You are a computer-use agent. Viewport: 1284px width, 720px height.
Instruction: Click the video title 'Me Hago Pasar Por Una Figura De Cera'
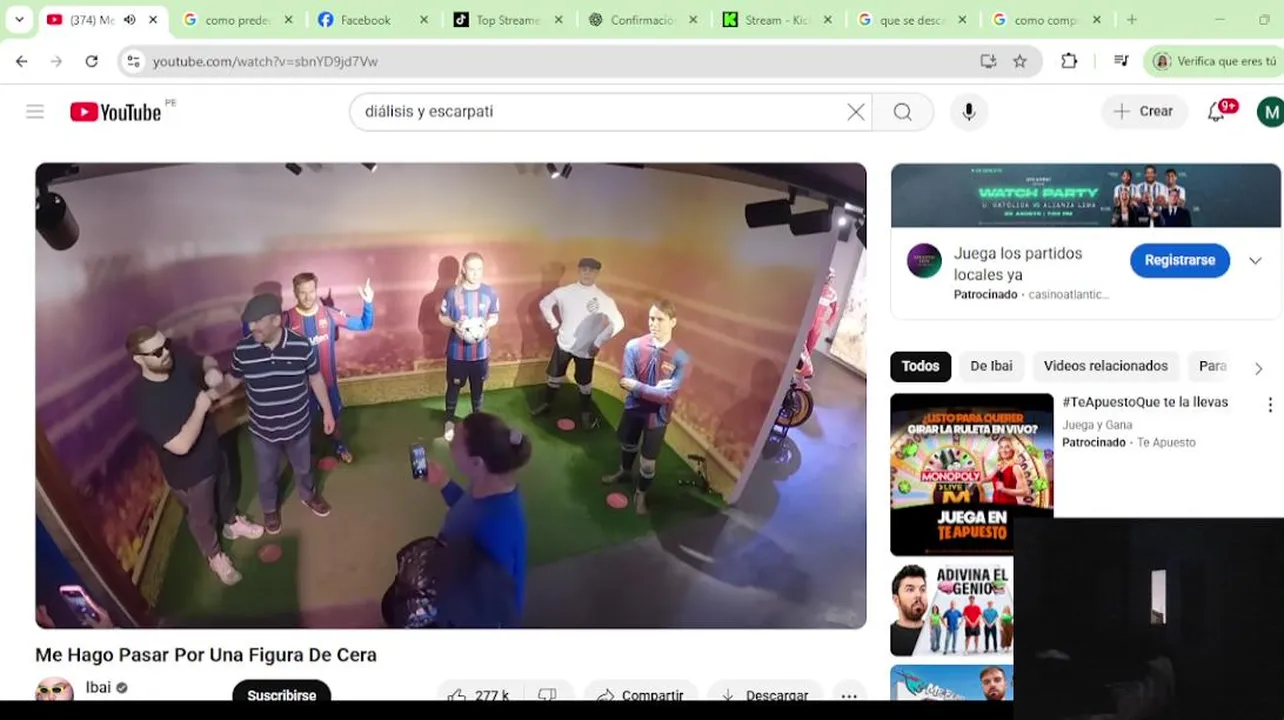[206, 655]
